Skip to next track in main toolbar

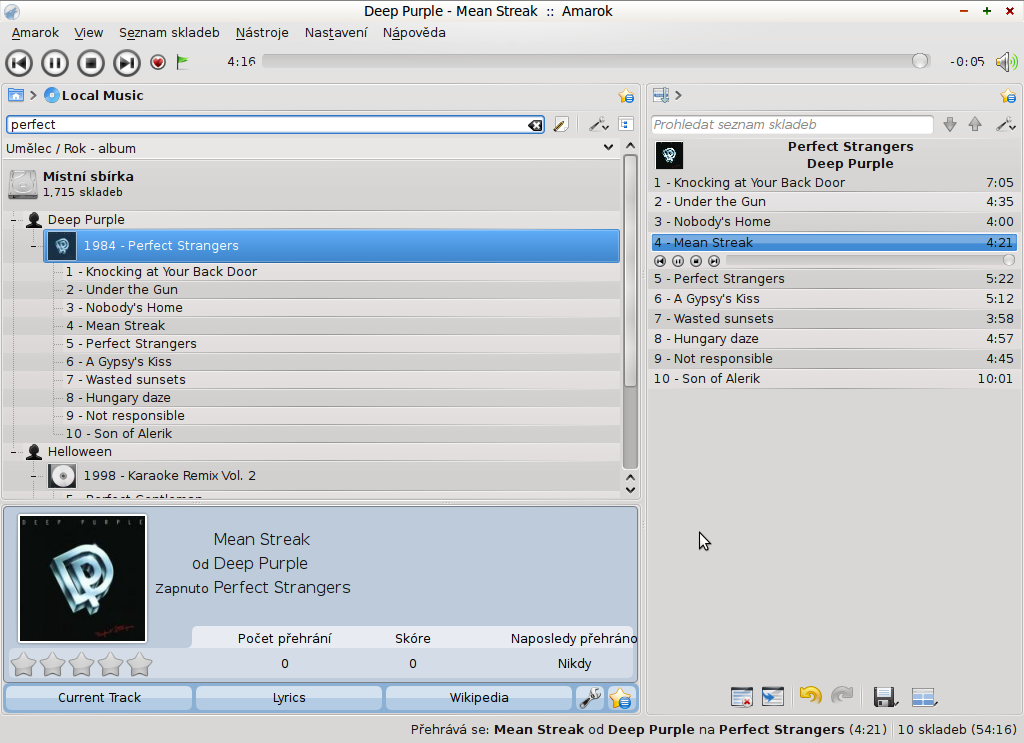(x=127, y=63)
